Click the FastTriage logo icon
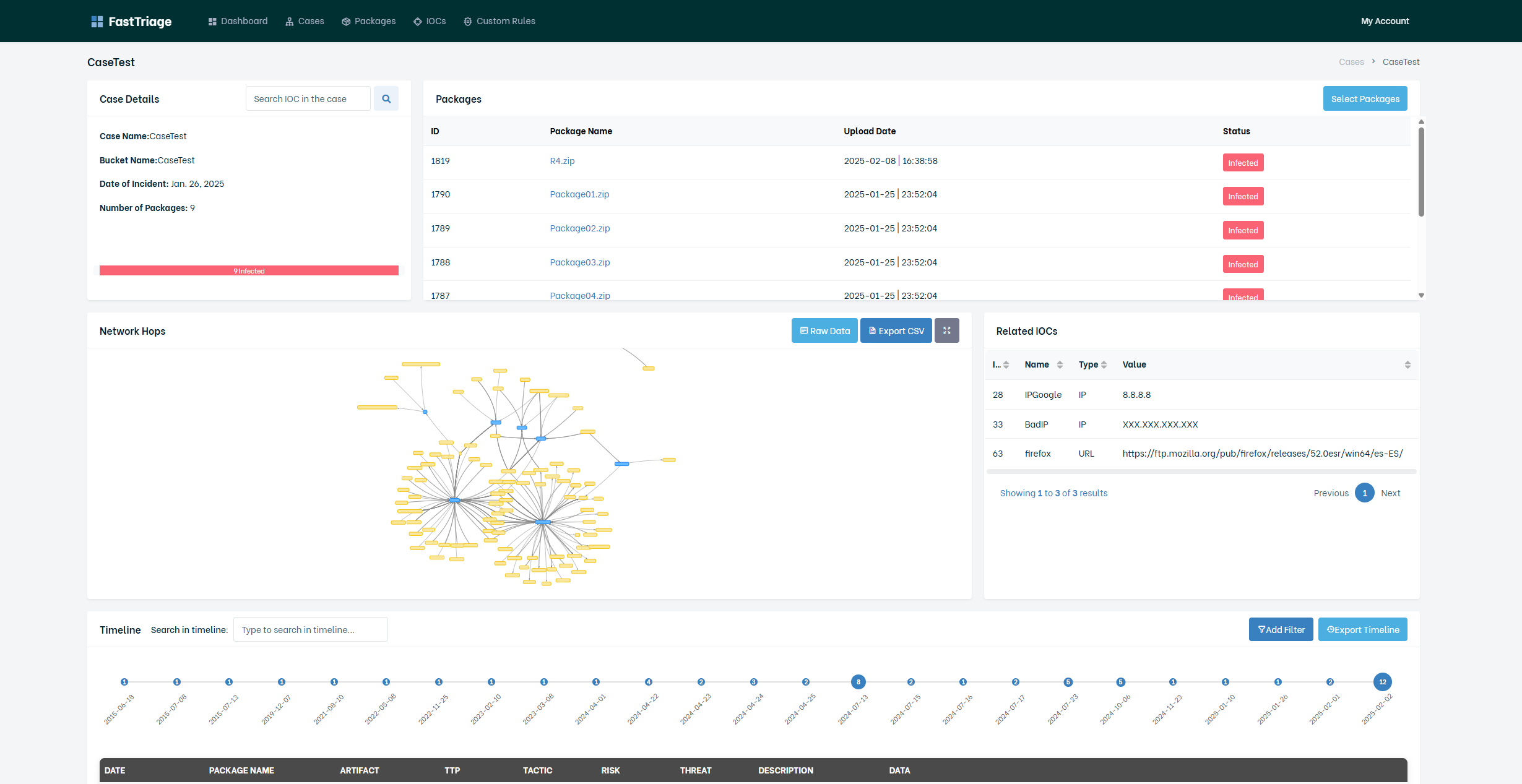 (97, 22)
